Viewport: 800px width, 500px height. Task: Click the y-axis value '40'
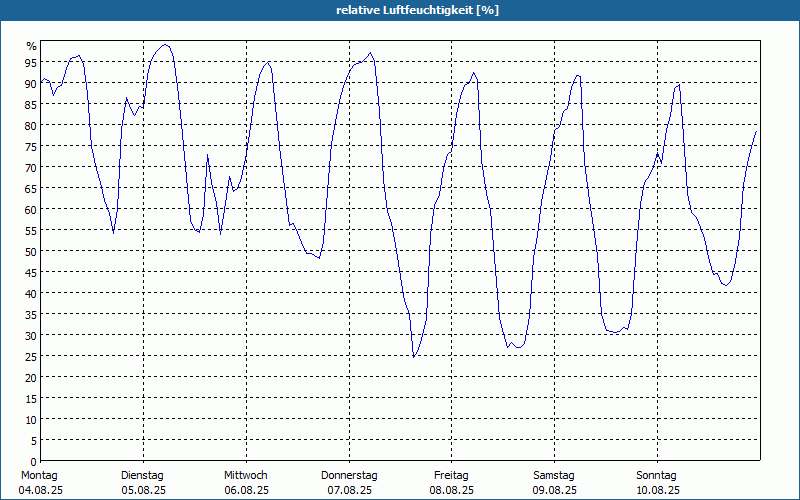32,293
